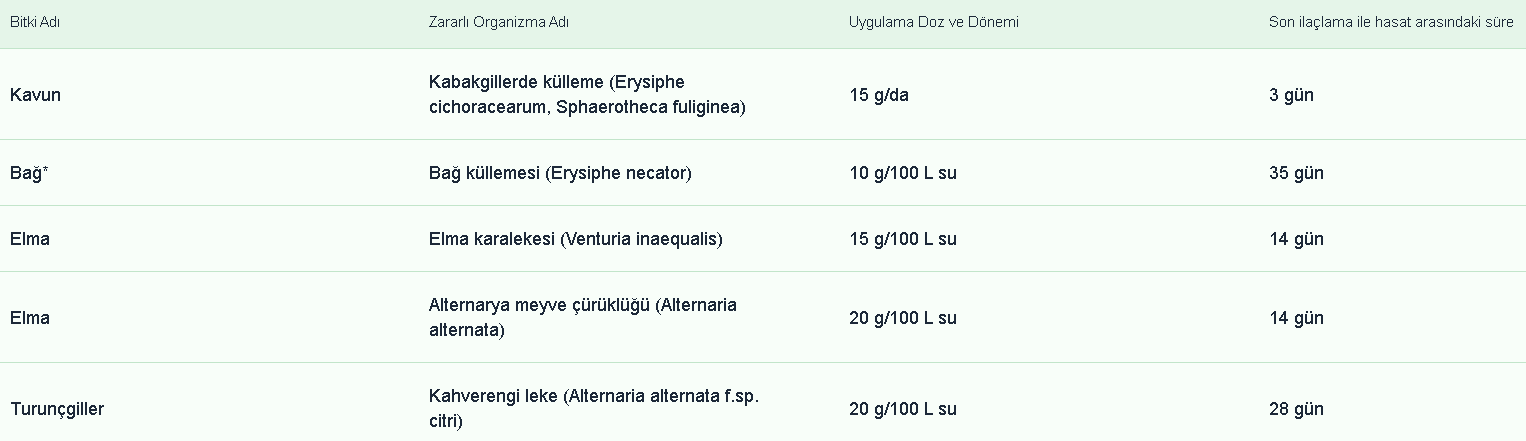The image size is (1526, 441).
Task: Click the "Kahverengi leke" organism cell
Action: tap(594, 409)
